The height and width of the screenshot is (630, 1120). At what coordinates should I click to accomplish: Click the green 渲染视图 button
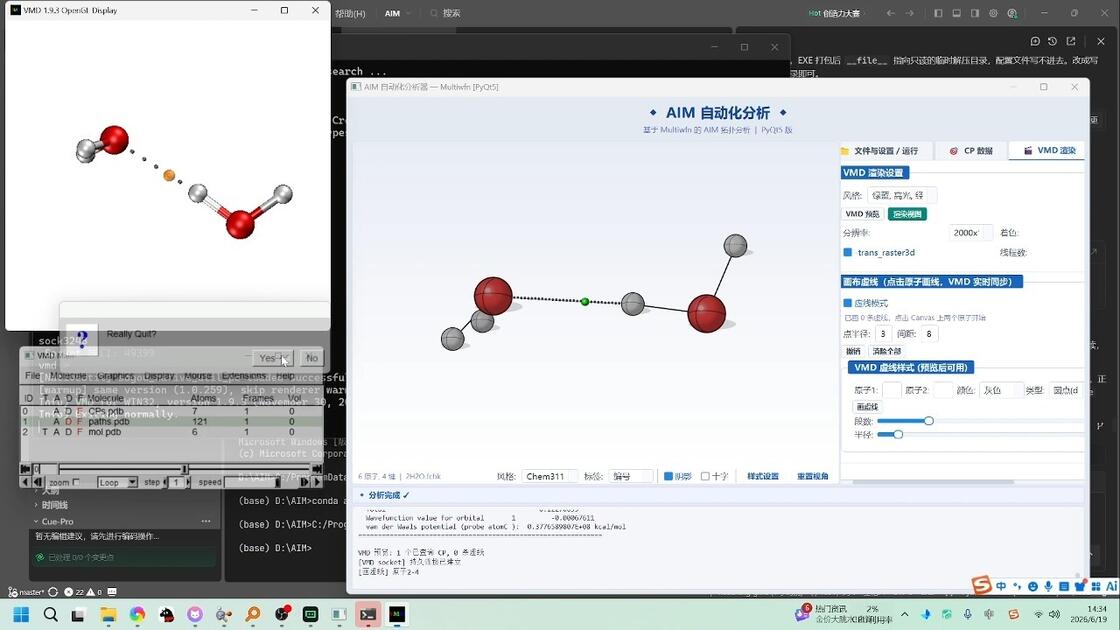click(907, 214)
